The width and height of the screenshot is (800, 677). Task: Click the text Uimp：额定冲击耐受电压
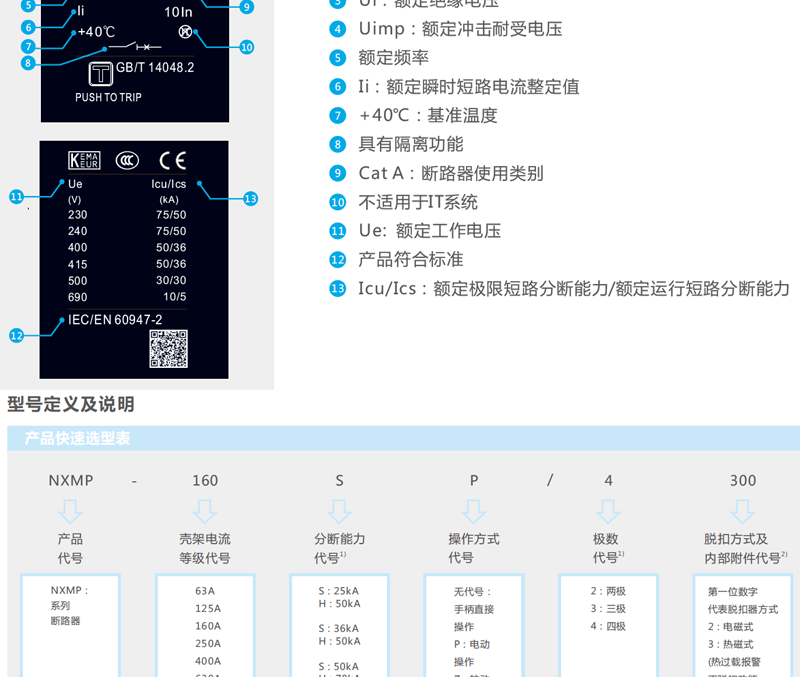(460, 29)
